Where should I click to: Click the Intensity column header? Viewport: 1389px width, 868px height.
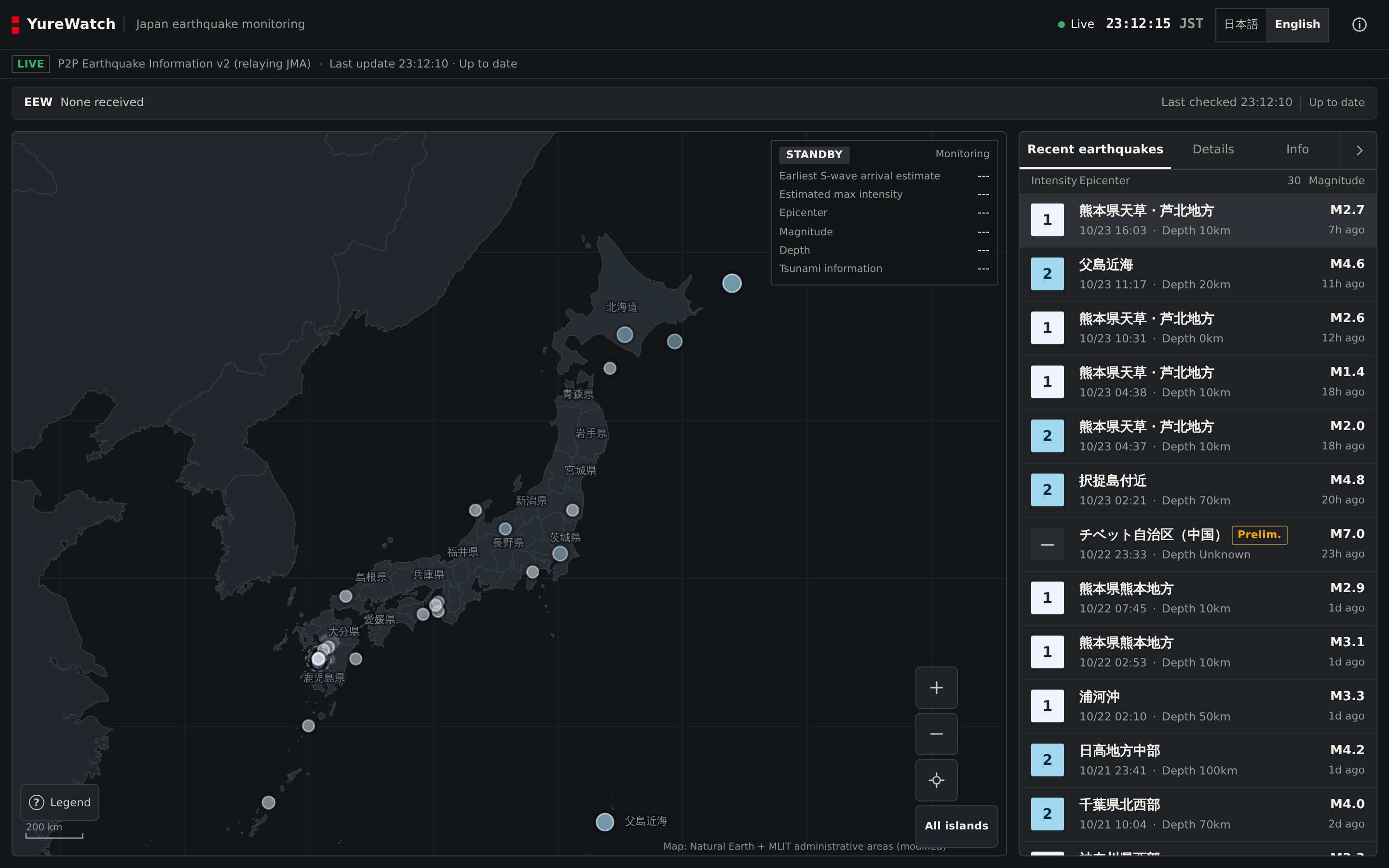(1053, 181)
